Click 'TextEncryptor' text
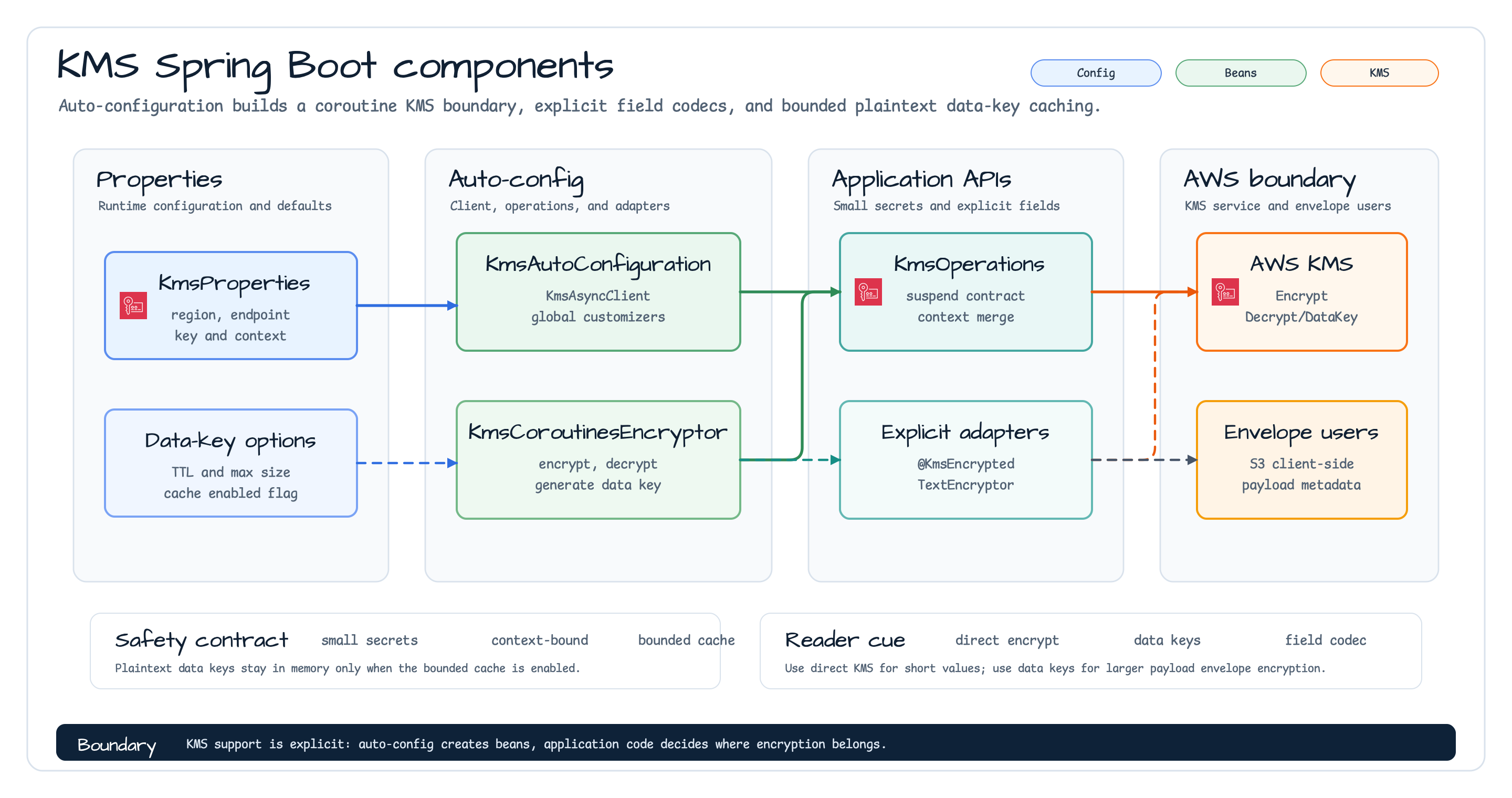Image resolution: width=1512 pixels, height=798 pixels. pos(965,485)
